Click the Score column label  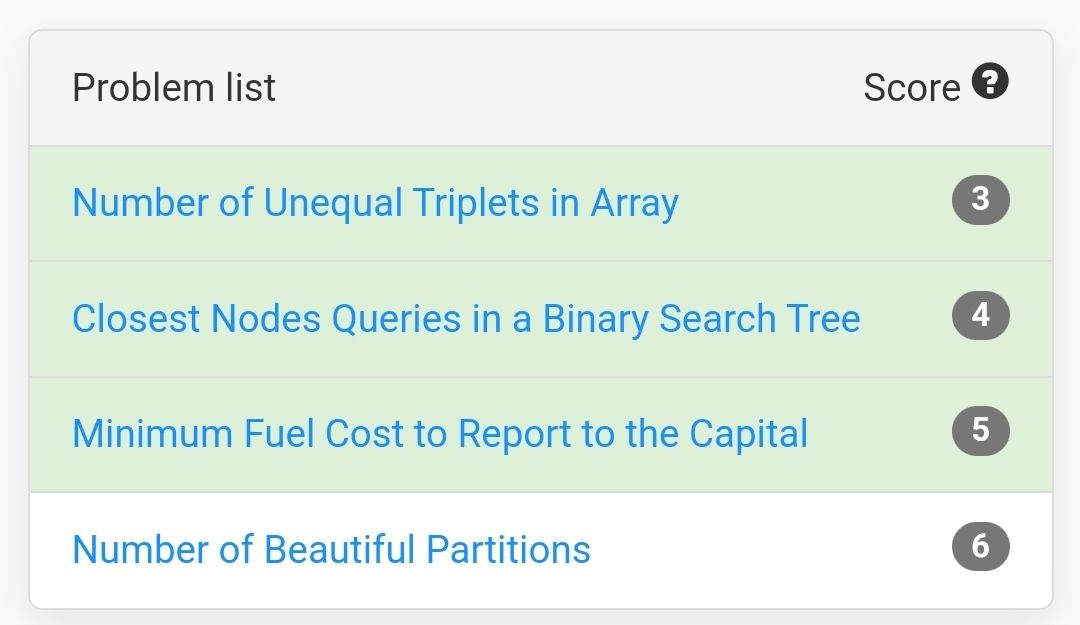(x=912, y=88)
